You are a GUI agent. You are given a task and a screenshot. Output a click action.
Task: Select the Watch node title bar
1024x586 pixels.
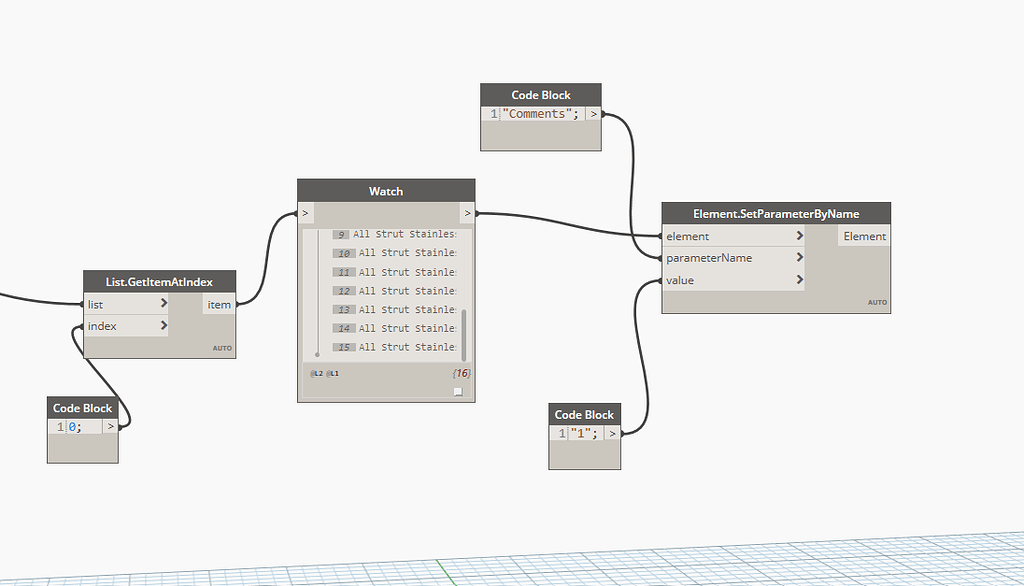click(x=386, y=191)
